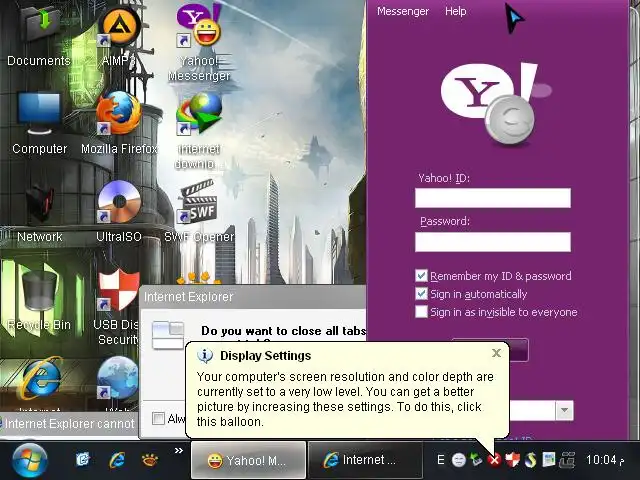
Task: Click the E language indicator in tray
Action: (440, 460)
